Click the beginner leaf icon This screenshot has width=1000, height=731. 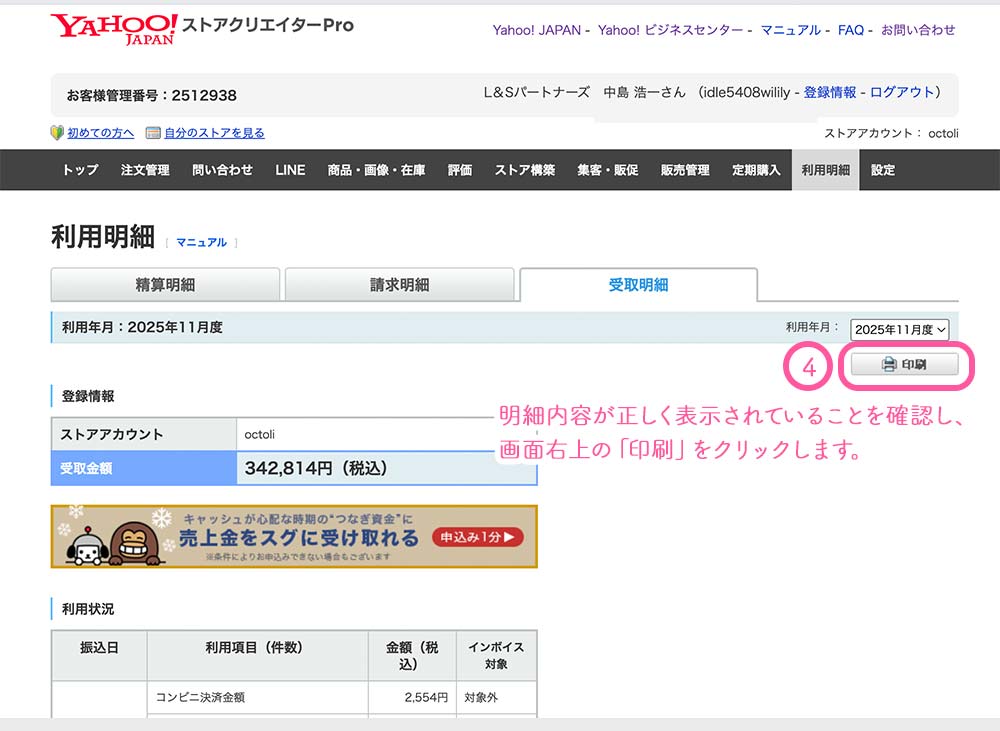pos(57,133)
